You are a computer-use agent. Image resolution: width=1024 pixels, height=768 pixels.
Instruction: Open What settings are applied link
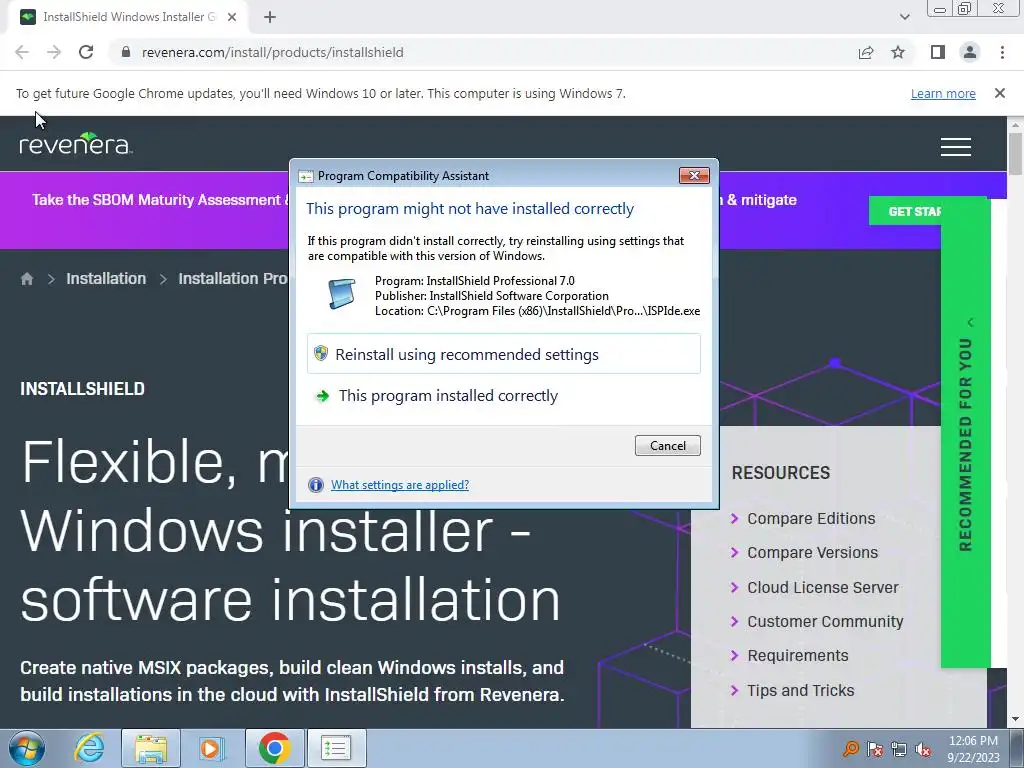(x=400, y=485)
